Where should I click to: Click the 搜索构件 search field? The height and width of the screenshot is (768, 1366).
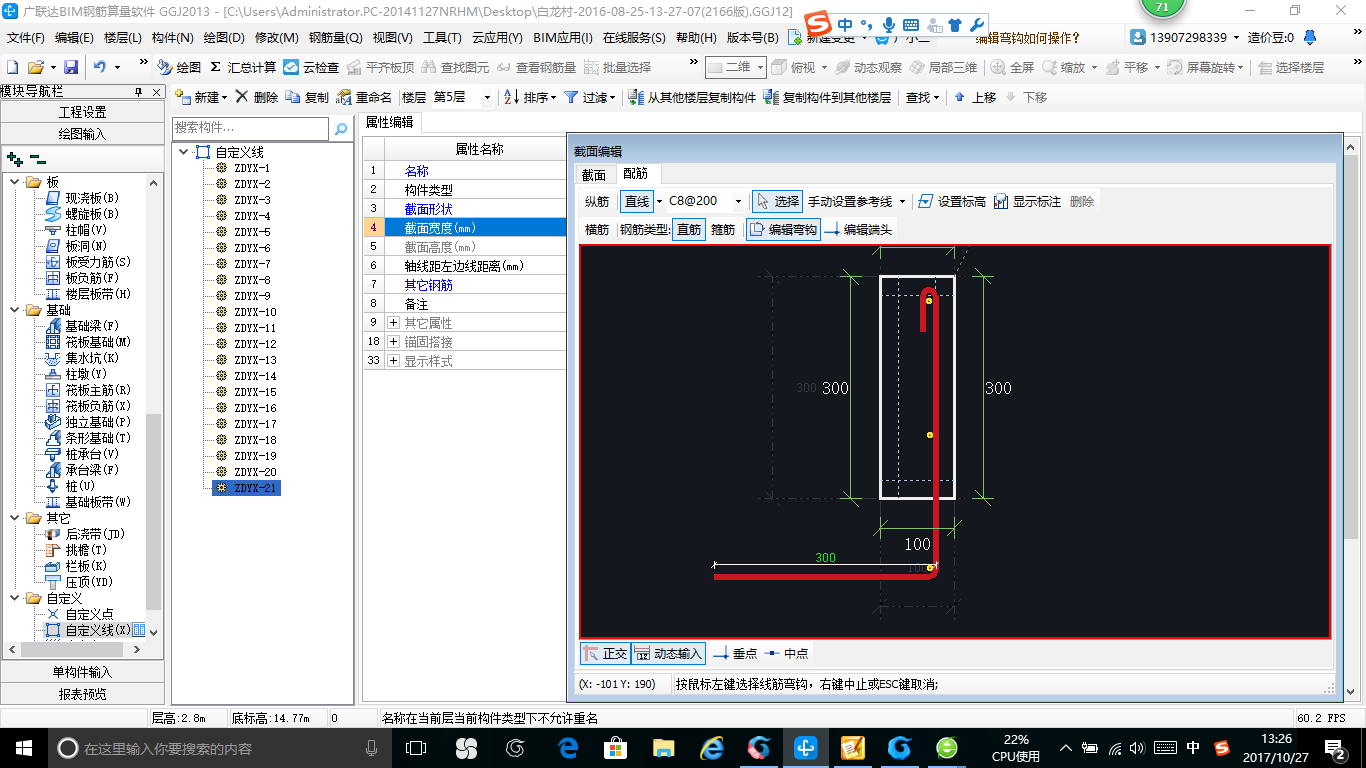(x=250, y=128)
